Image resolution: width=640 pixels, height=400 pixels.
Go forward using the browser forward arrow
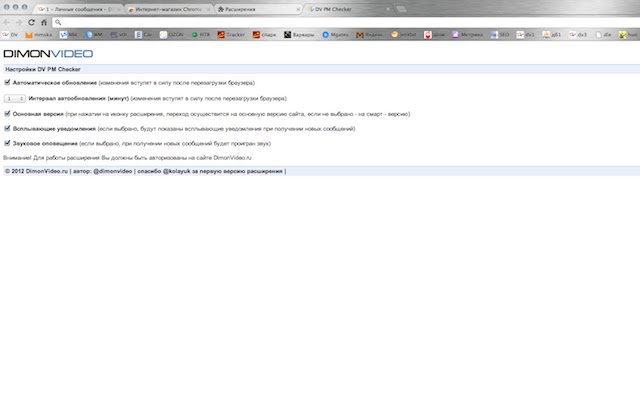pyautogui.click(x=19, y=22)
